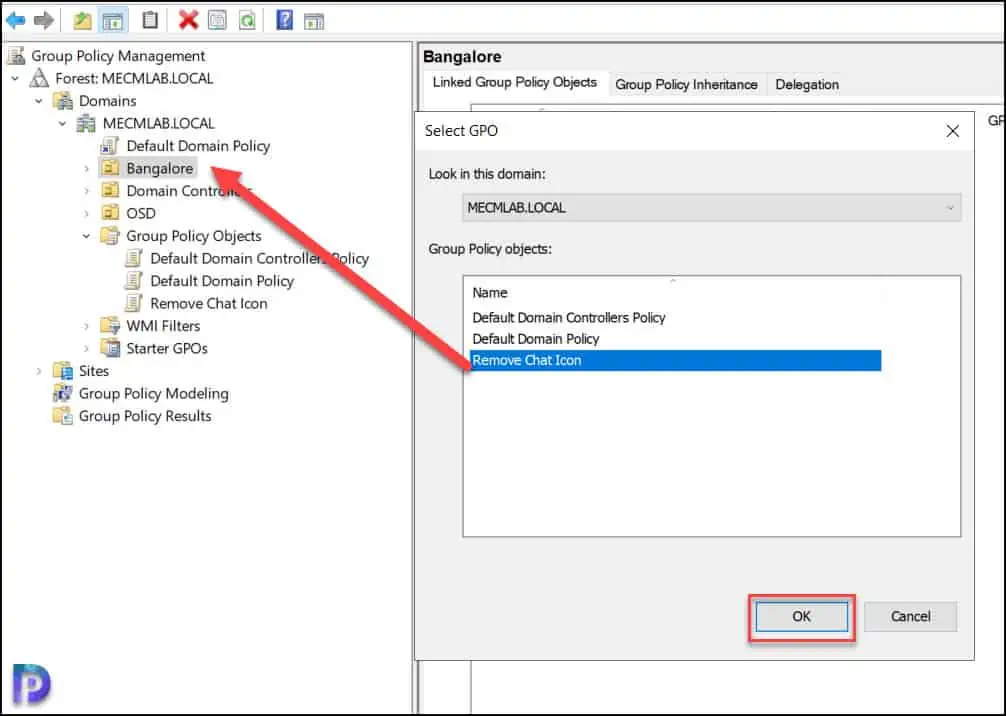
Task: Click the WMI Filters folder icon
Action: pyautogui.click(x=110, y=326)
